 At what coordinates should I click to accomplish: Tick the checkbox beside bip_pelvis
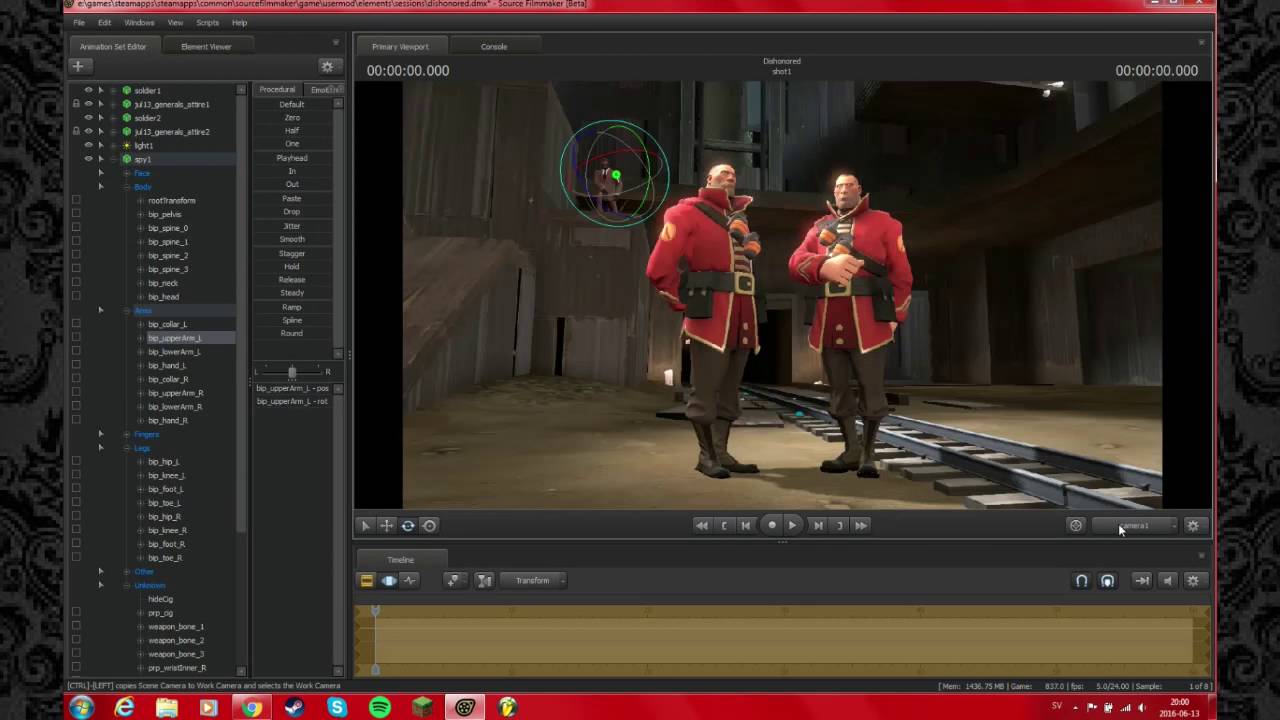pos(76,214)
